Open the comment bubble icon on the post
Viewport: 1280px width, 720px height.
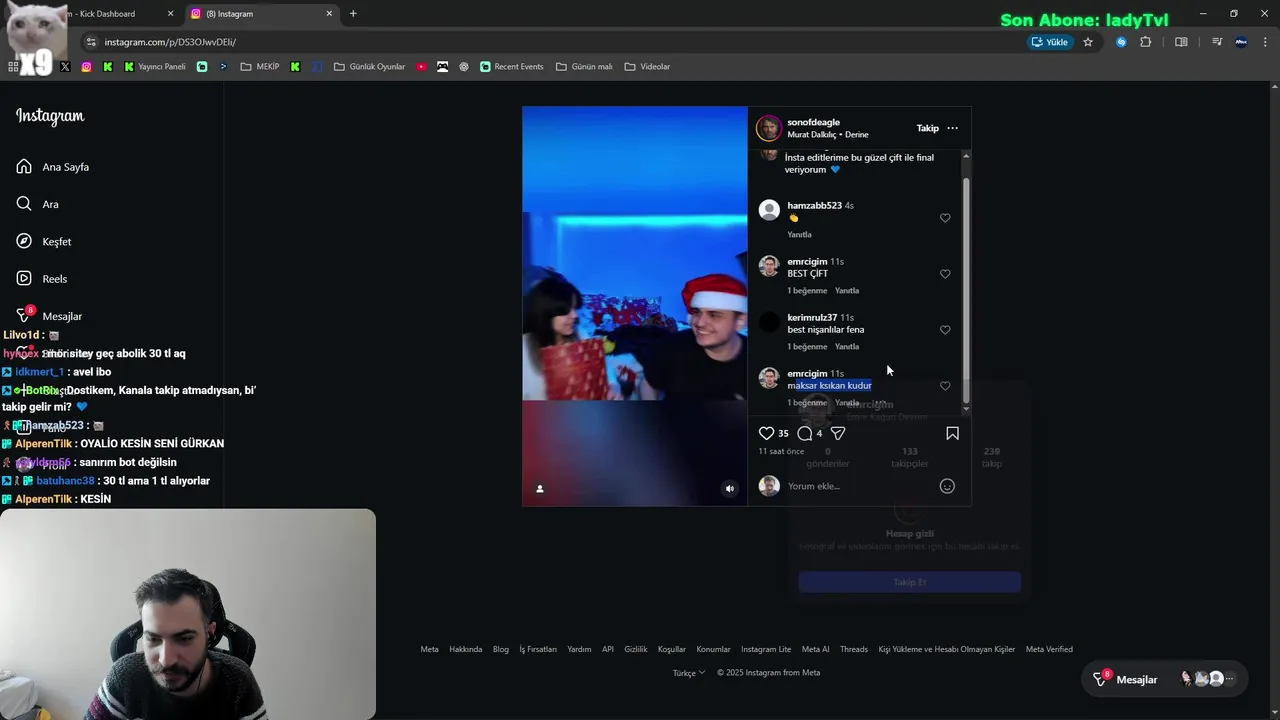pyautogui.click(x=805, y=433)
